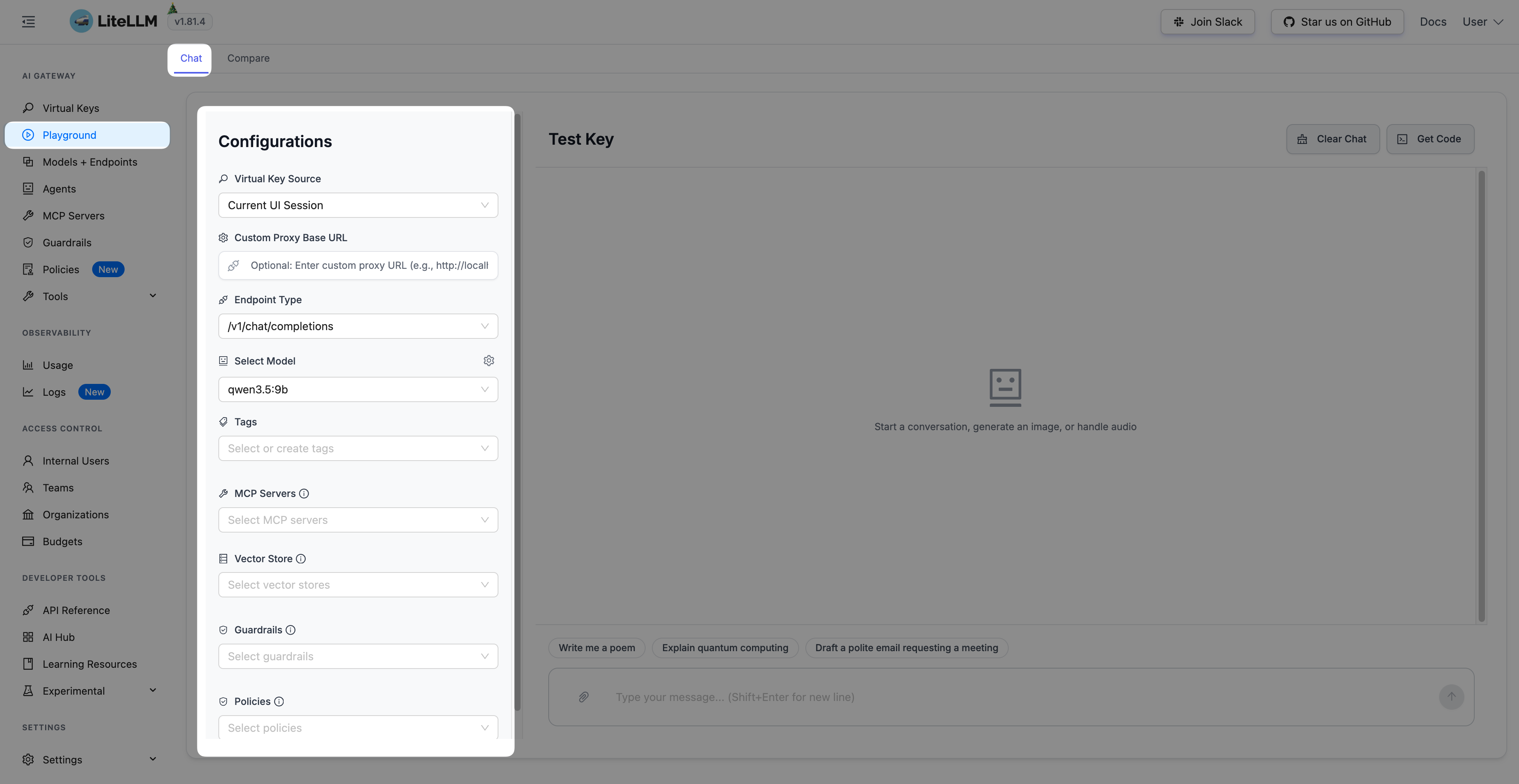Click the Vector Store info icon

pyautogui.click(x=301, y=558)
